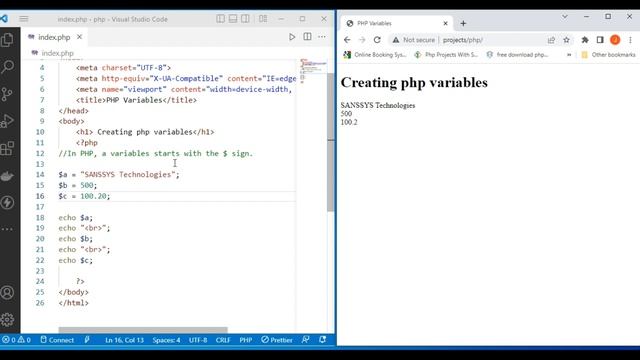Change file encoding UTF-8
Image resolution: width=640 pixels, height=360 pixels.
(198, 340)
